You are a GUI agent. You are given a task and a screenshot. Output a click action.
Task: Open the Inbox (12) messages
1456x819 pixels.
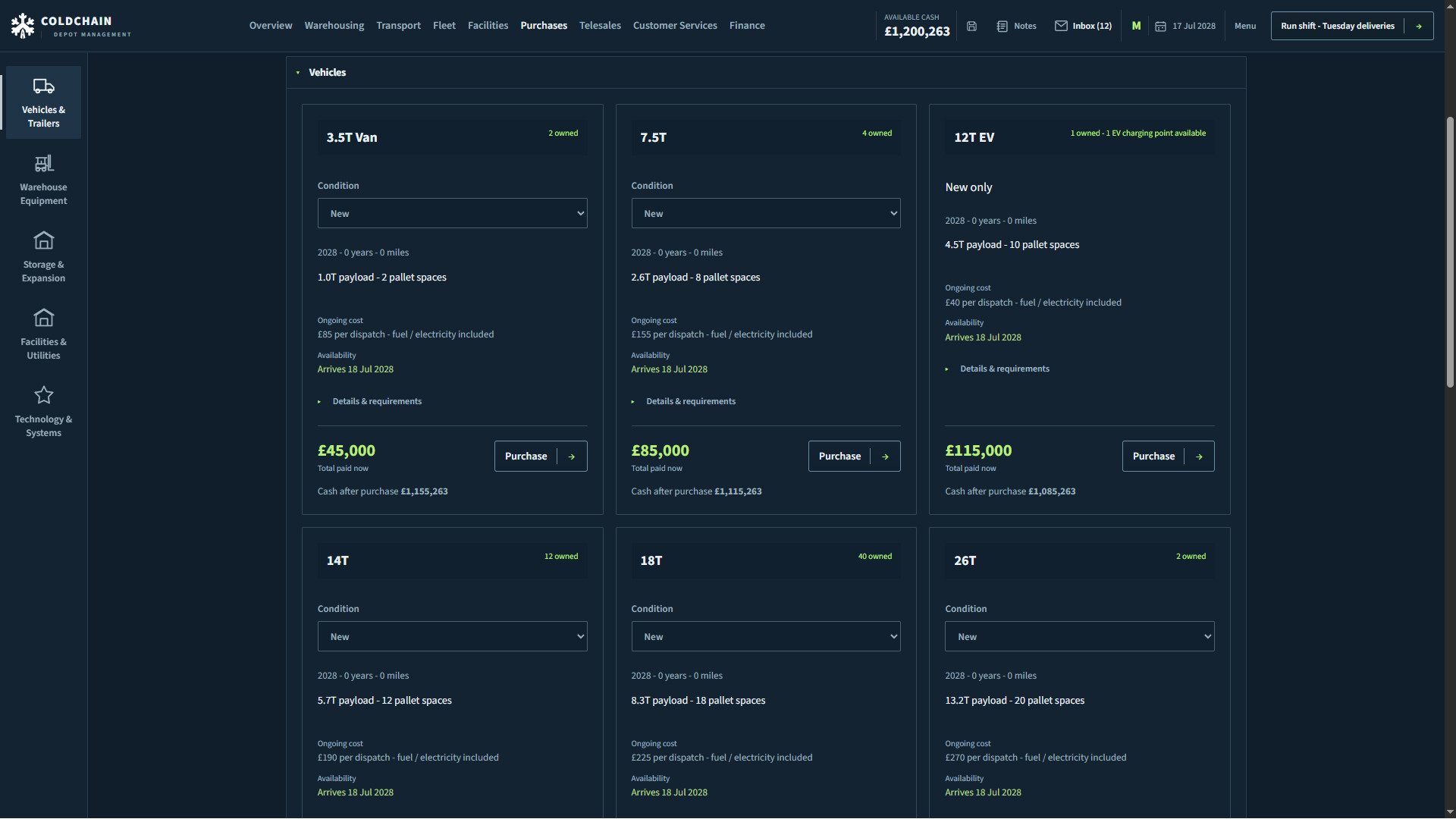point(1083,26)
